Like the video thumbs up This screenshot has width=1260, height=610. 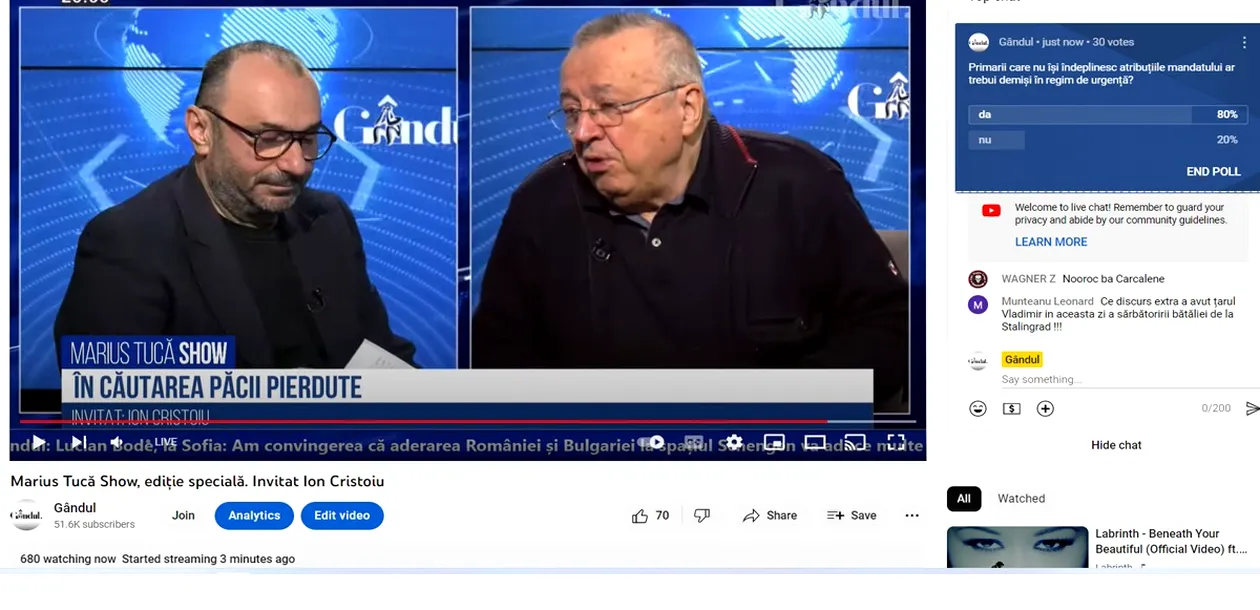(650, 516)
